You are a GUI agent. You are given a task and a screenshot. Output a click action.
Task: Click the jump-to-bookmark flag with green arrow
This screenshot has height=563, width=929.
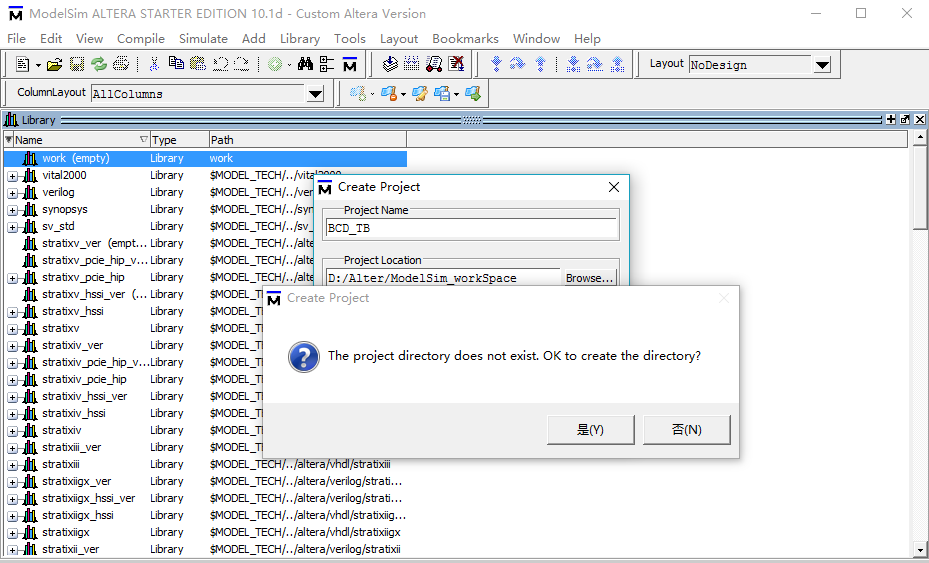pos(473,94)
